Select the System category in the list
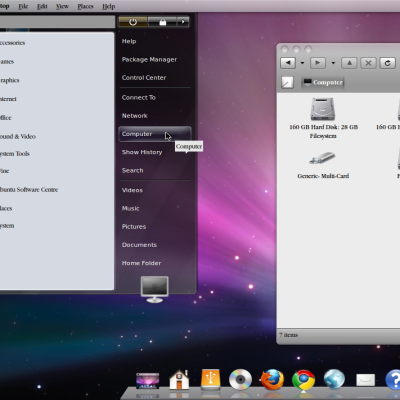Image resolution: width=400 pixels, height=400 pixels. pos(7,226)
